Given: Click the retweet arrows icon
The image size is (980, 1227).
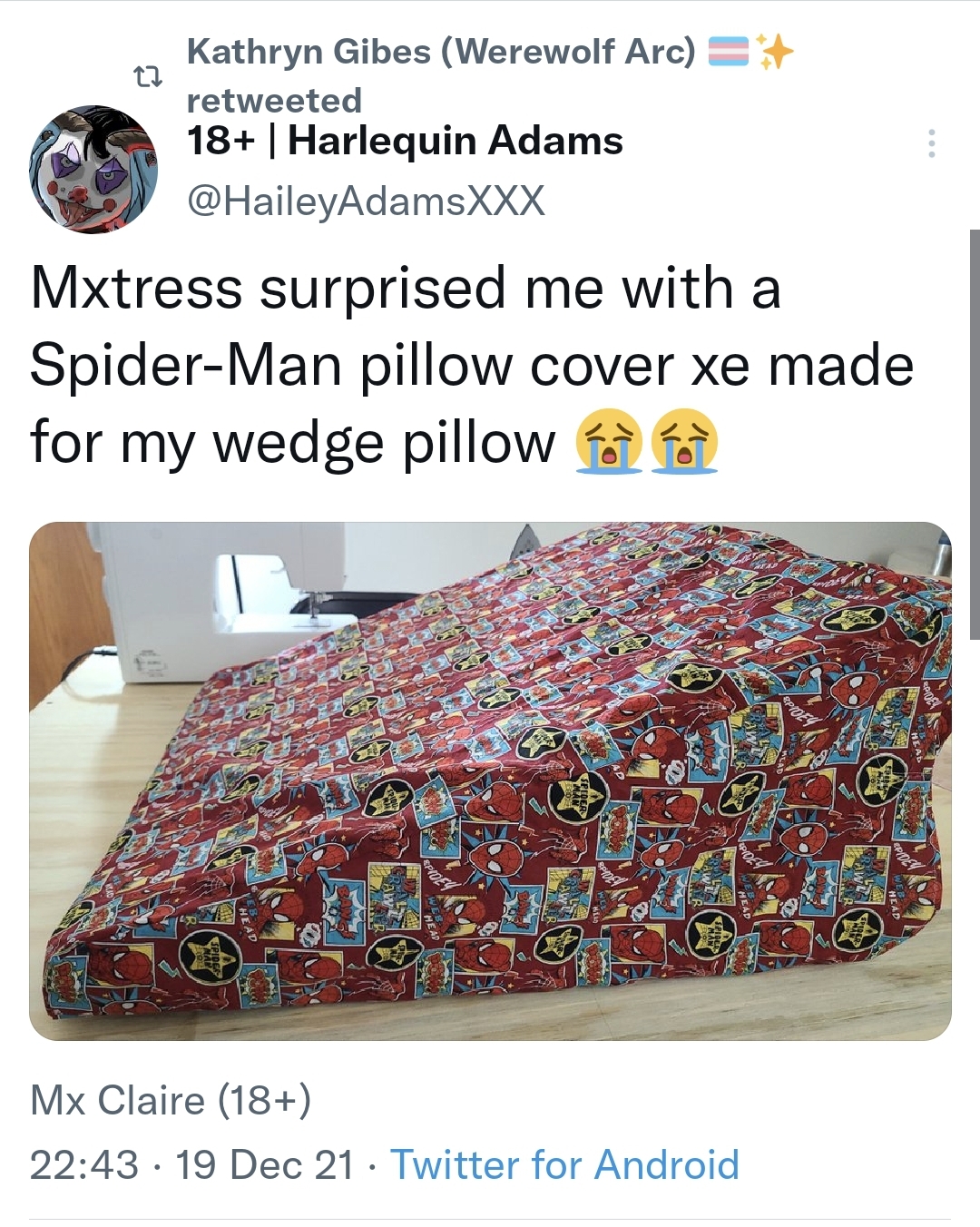Looking at the screenshot, I should pos(148,79).
